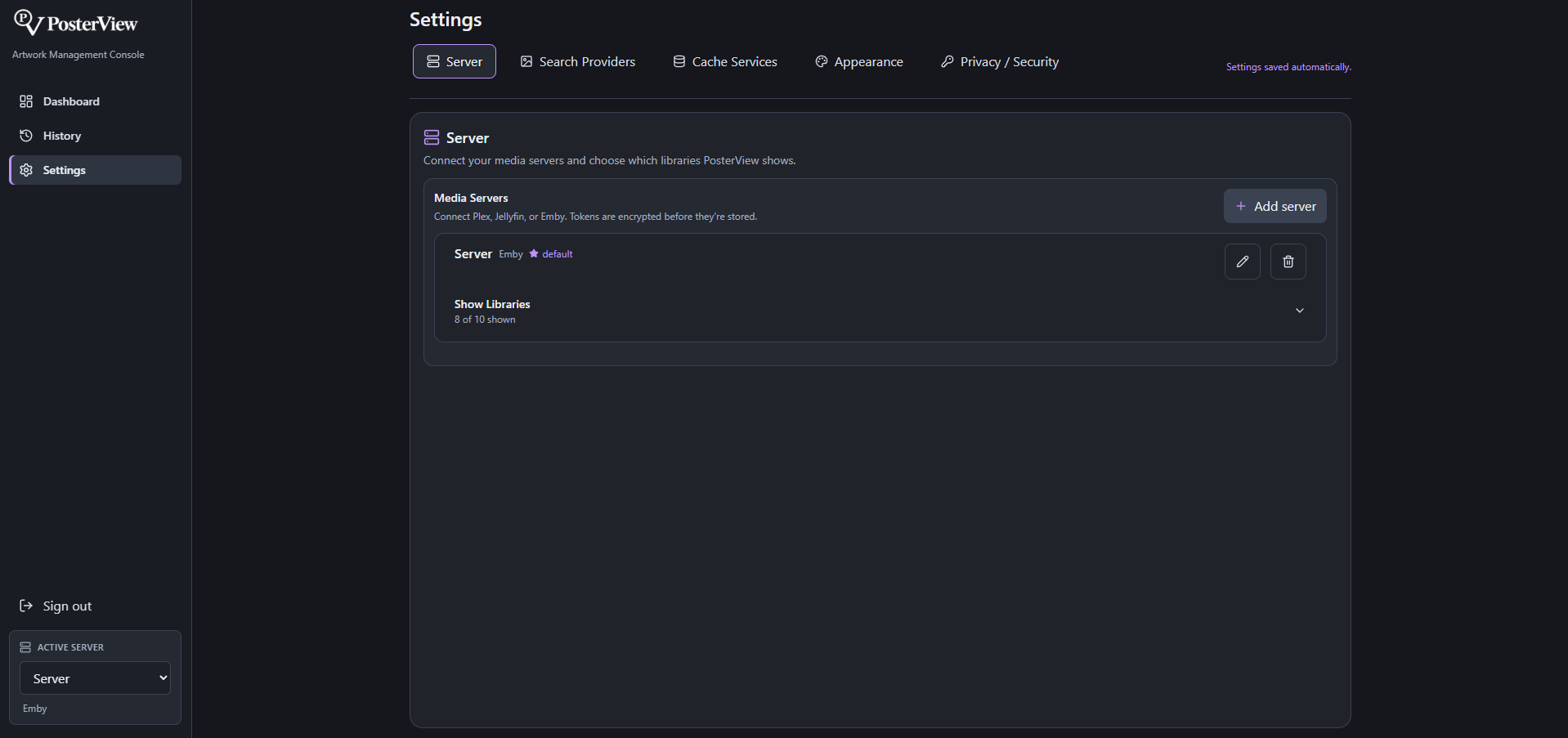
Task: Click the 'Settings saved automatically.' text
Action: pyautogui.click(x=1288, y=67)
